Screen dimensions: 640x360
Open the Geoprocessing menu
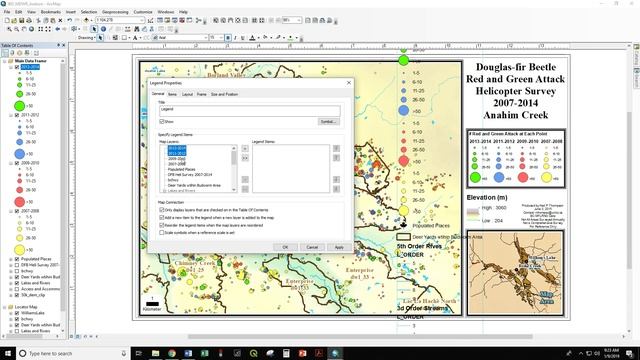coord(115,12)
